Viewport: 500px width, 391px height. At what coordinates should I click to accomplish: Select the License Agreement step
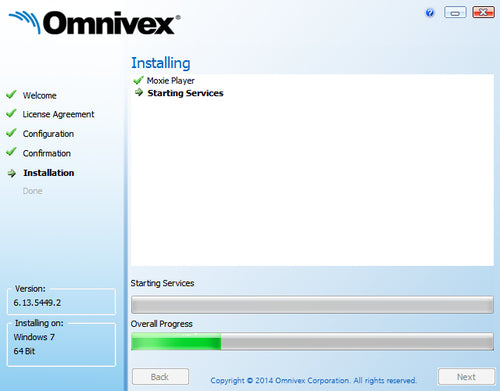(58, 114)
